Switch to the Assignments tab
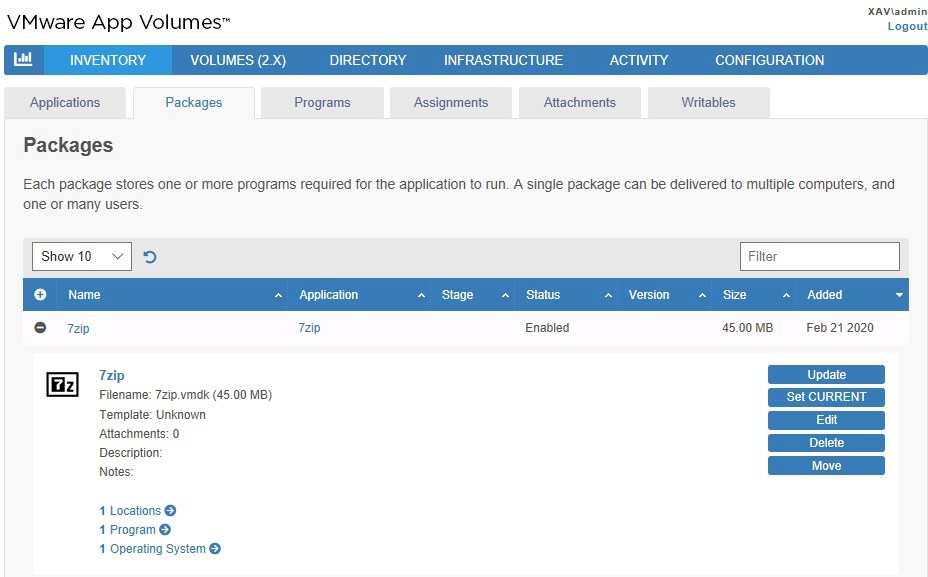Viewport: 928px width, 577px height. [451, 102]
